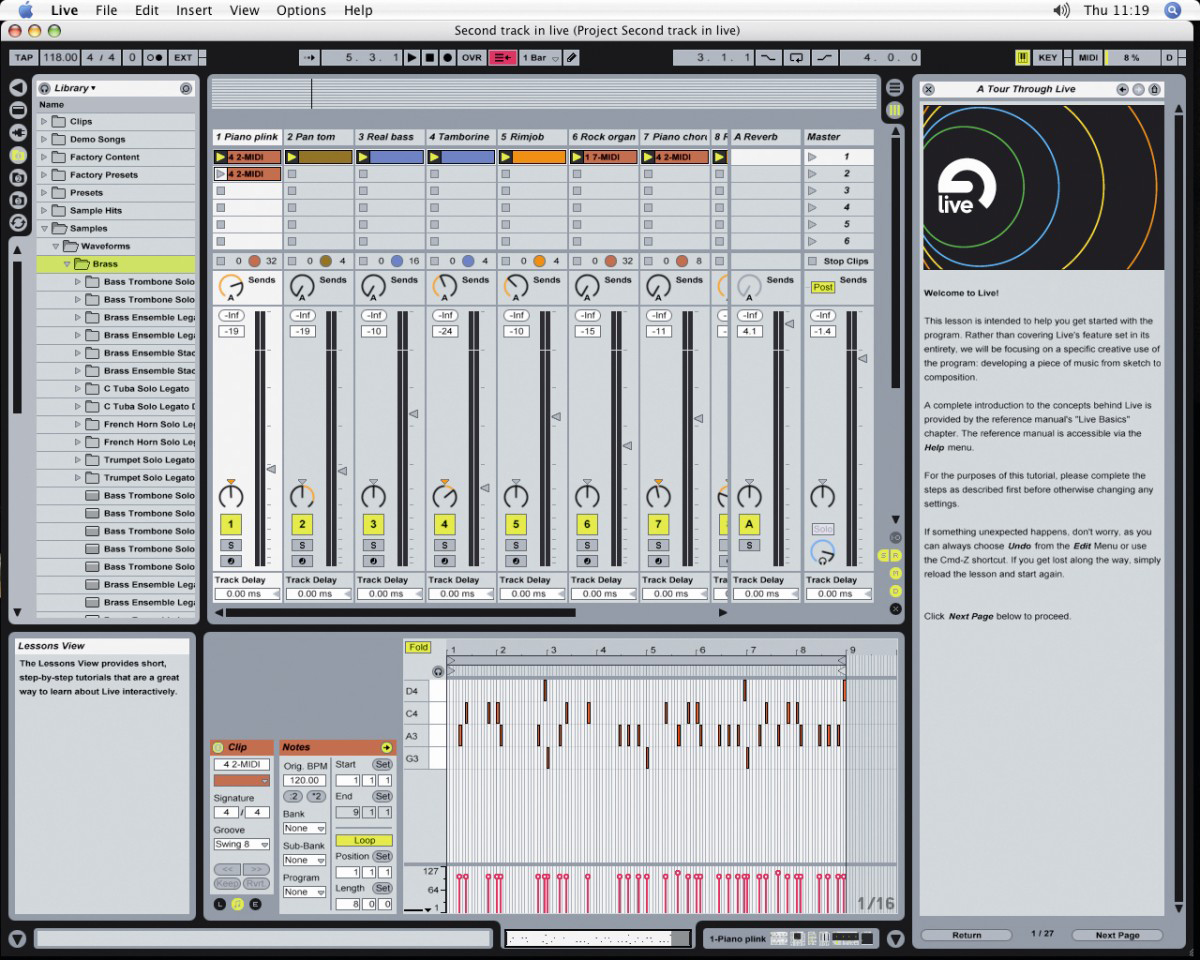This screenshot has width=1200, height=960.
Task: Launch Master scene 1
Action: (812, 157)
